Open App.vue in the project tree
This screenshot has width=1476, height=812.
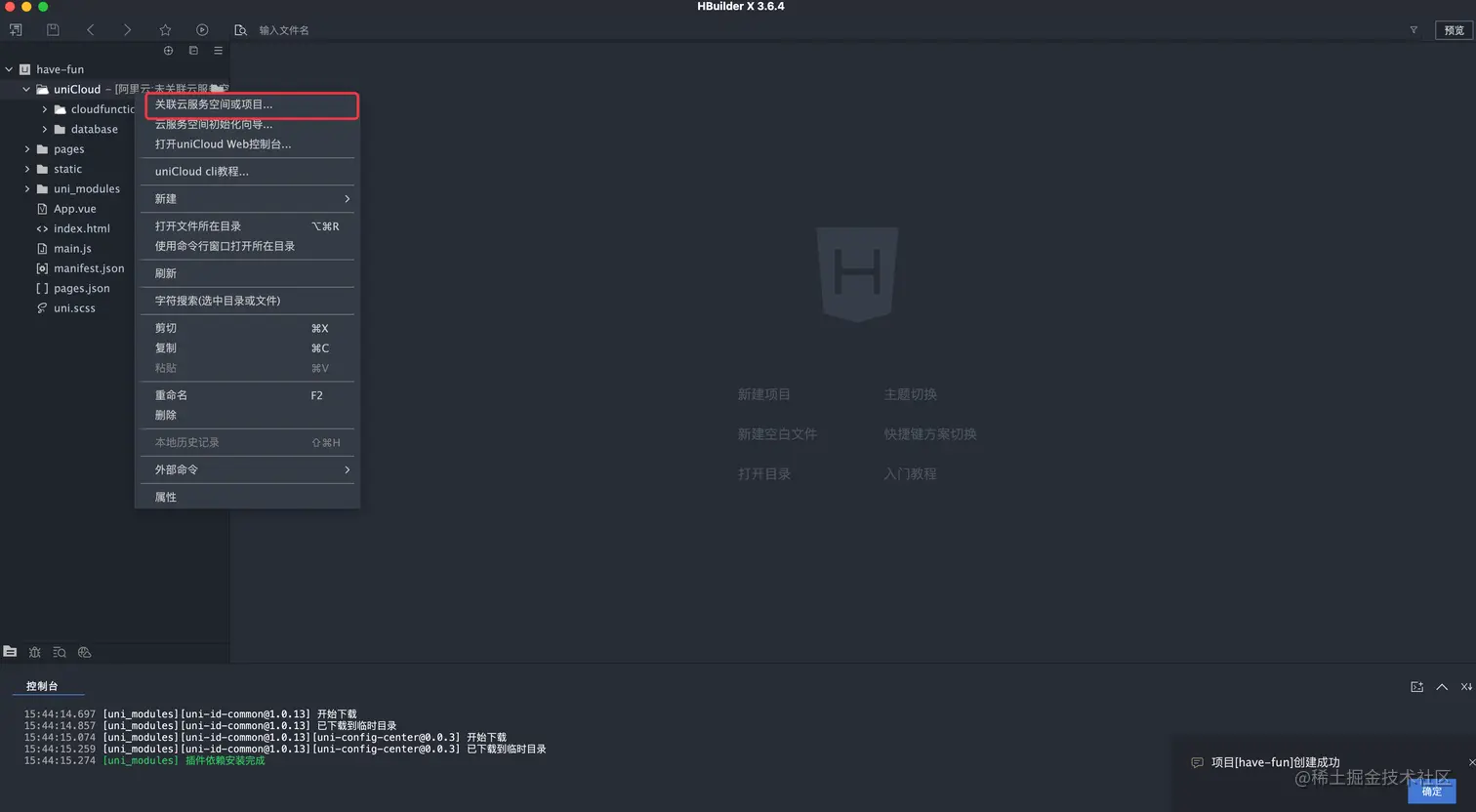click(x=74, y=209)
